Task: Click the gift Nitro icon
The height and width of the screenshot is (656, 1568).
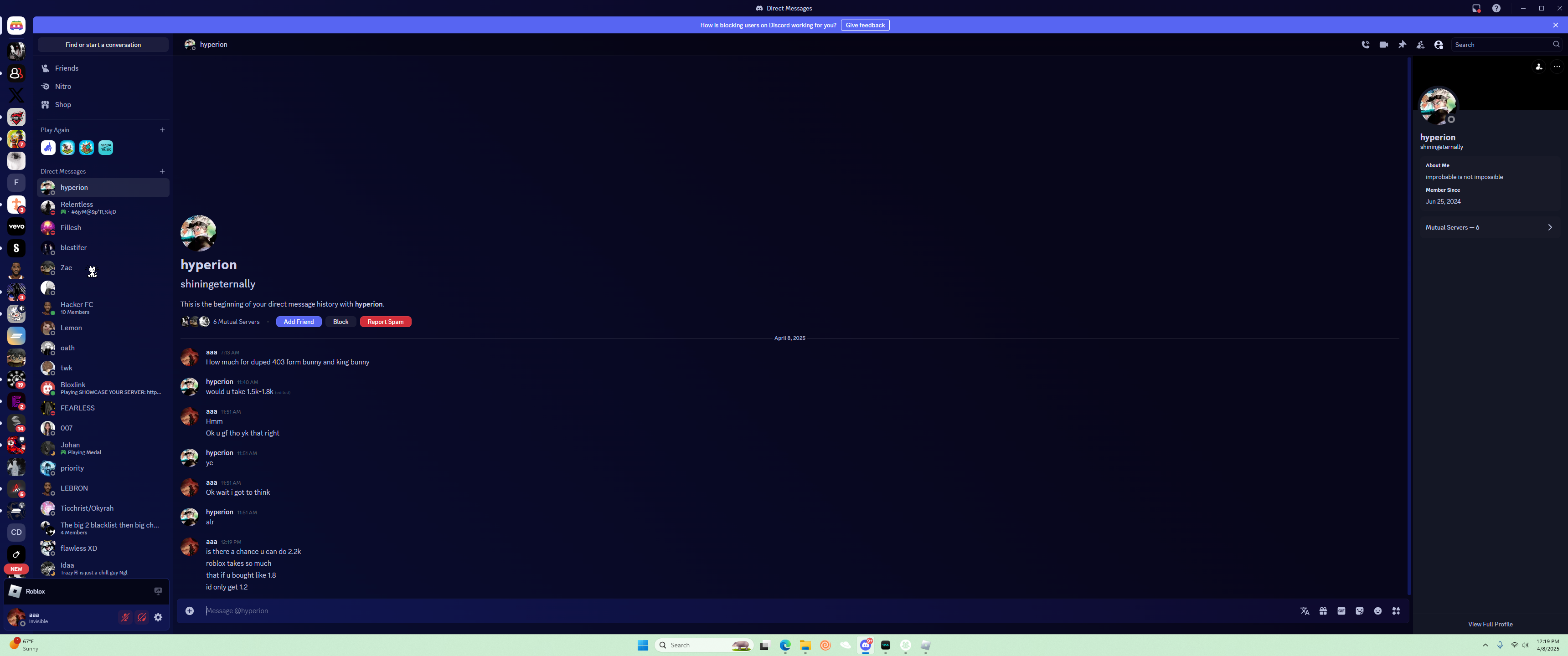Action: 1323,610
